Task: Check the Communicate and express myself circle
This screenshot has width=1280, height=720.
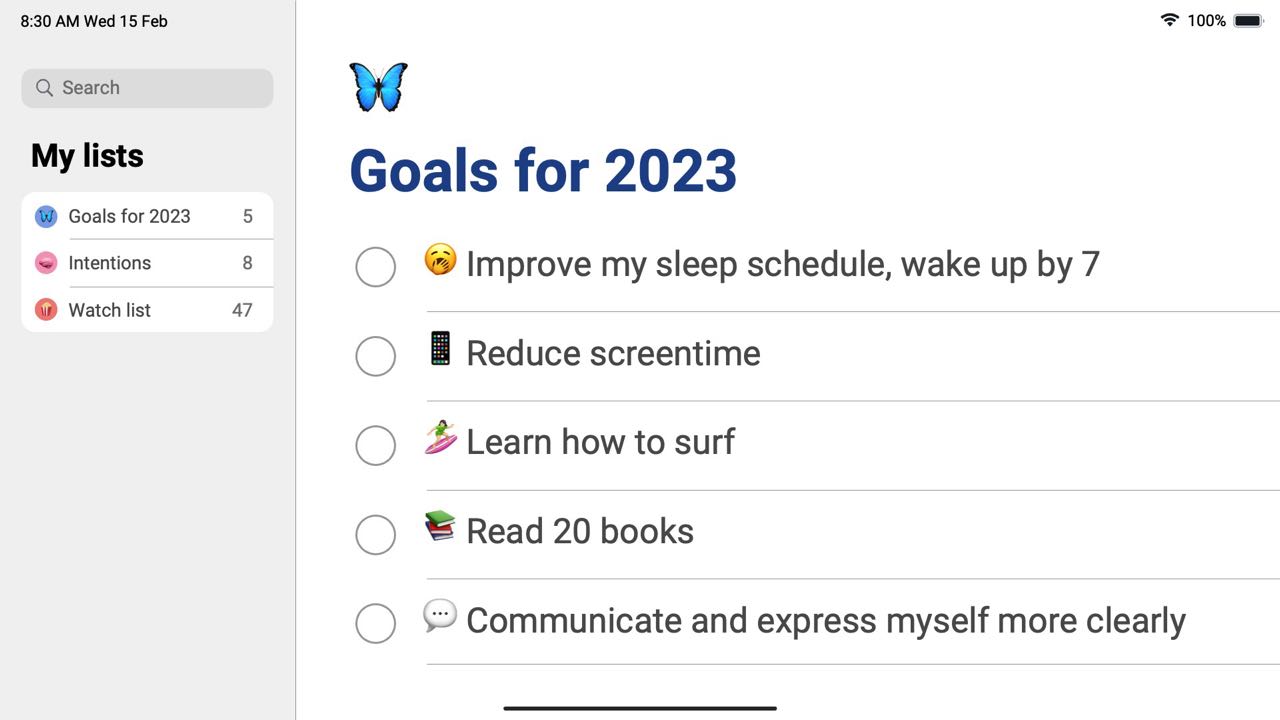Action: tap(376, 623)
